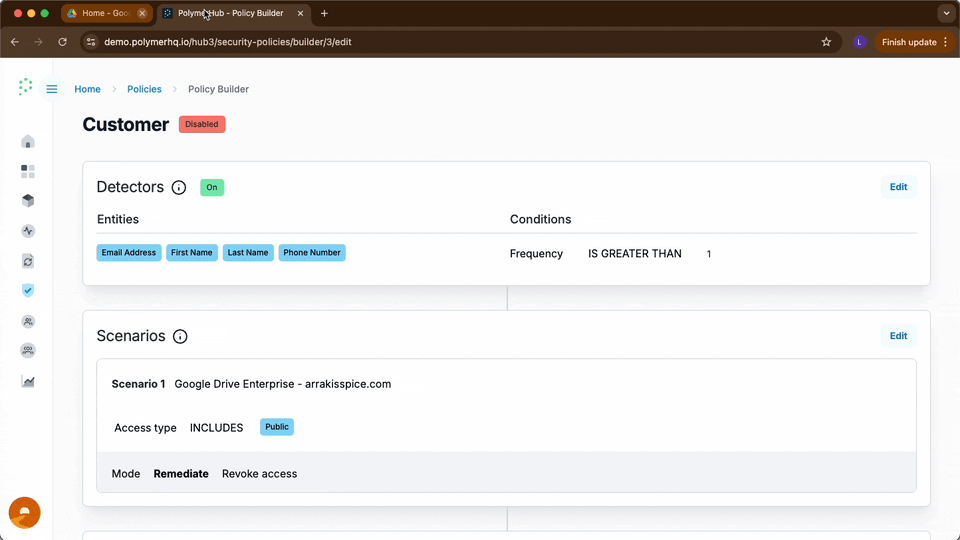This screenshot has height=540, width=960.
Task: Select the Last Name entity tag
Action: [248, 253]
